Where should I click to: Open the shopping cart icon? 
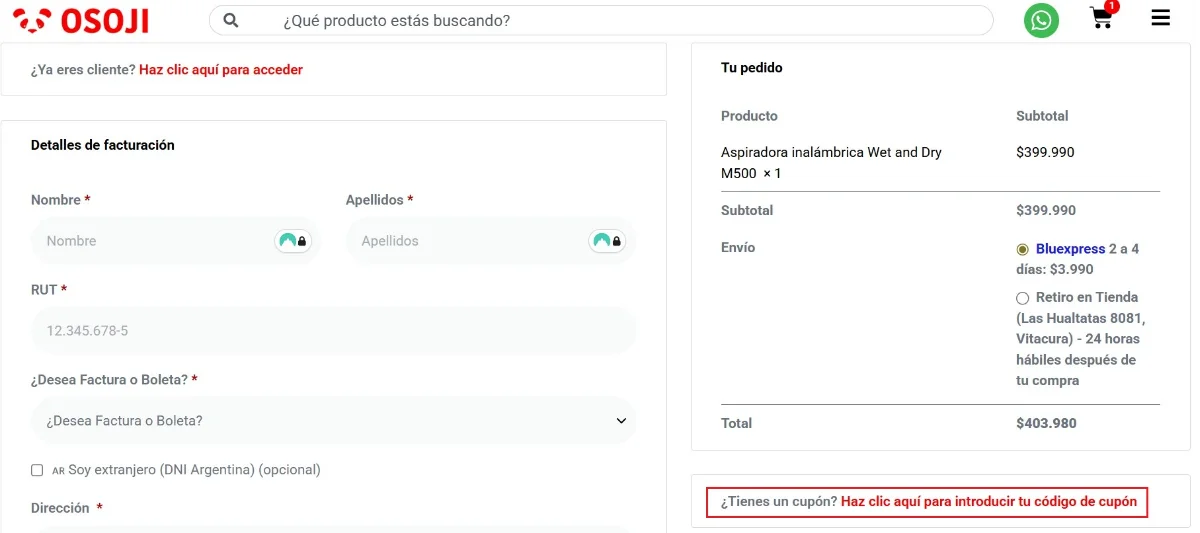1101,20
